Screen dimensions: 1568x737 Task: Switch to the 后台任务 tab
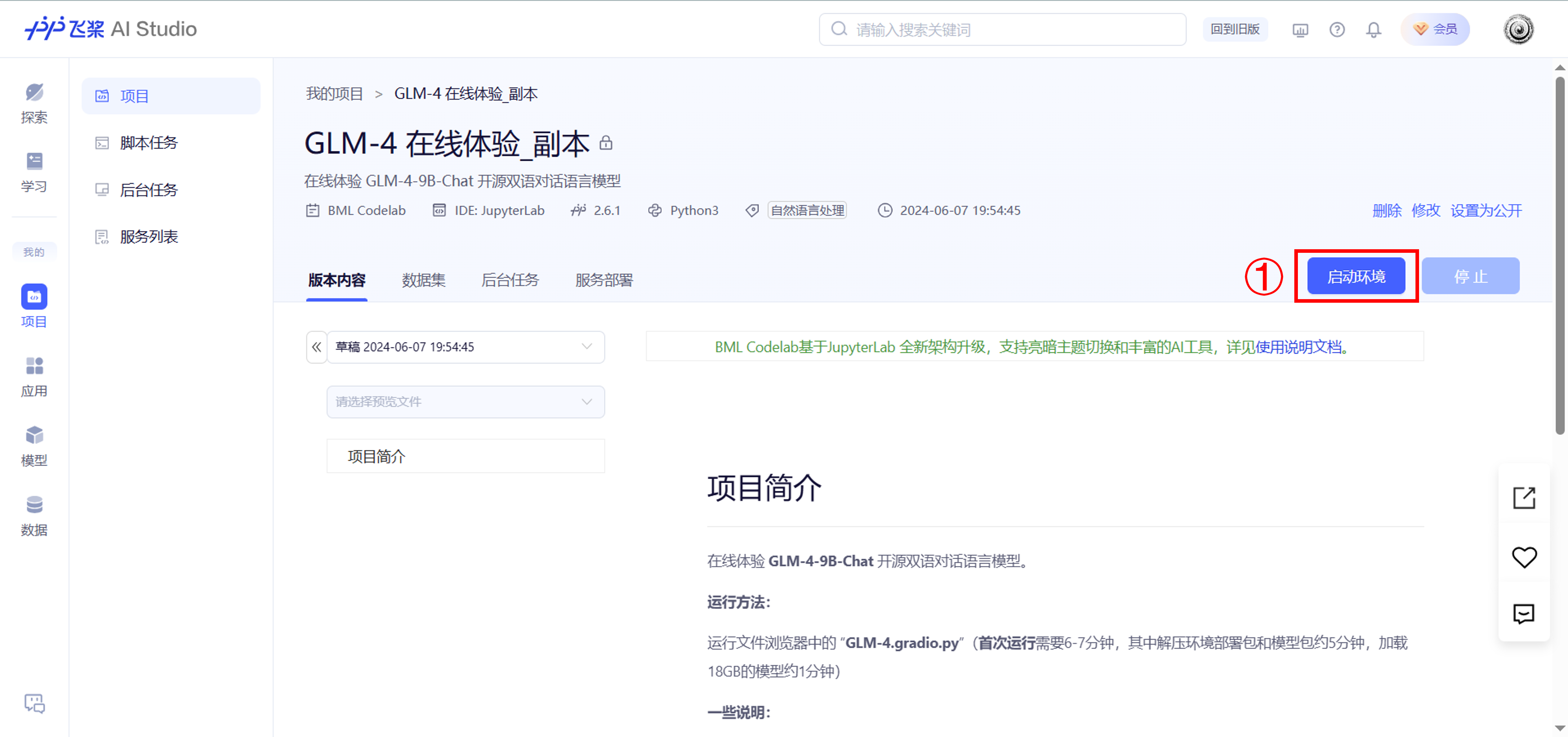pos(510,280)
